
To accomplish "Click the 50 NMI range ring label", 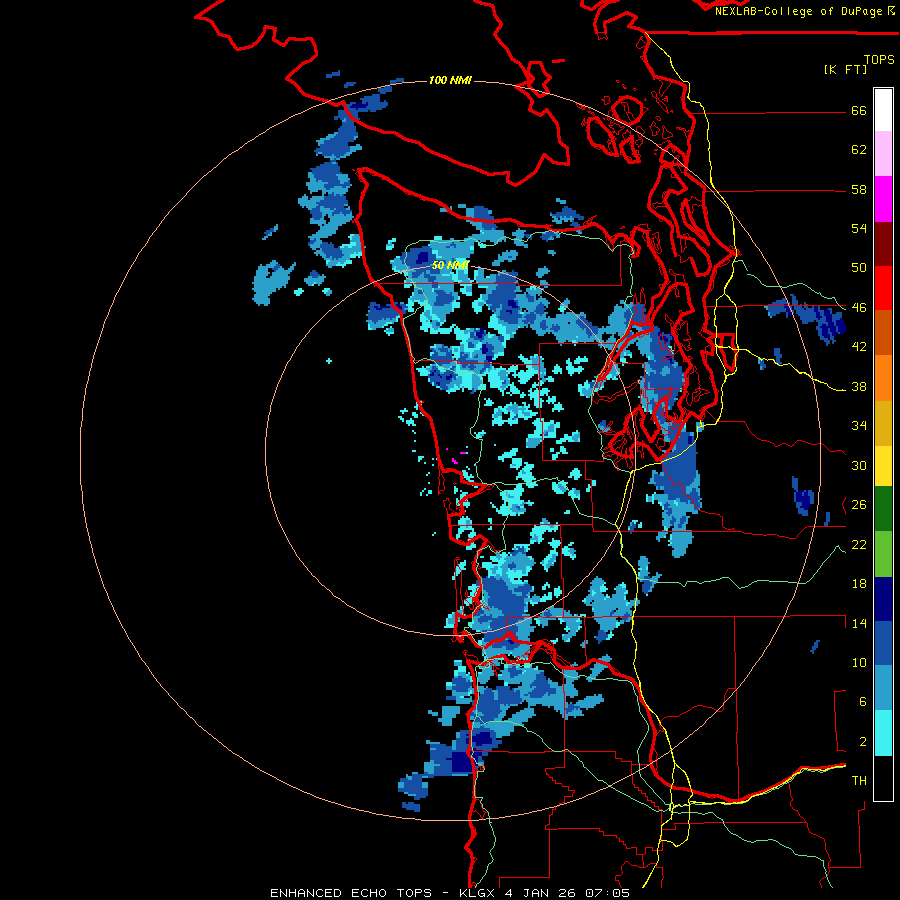I will (450, 265).
